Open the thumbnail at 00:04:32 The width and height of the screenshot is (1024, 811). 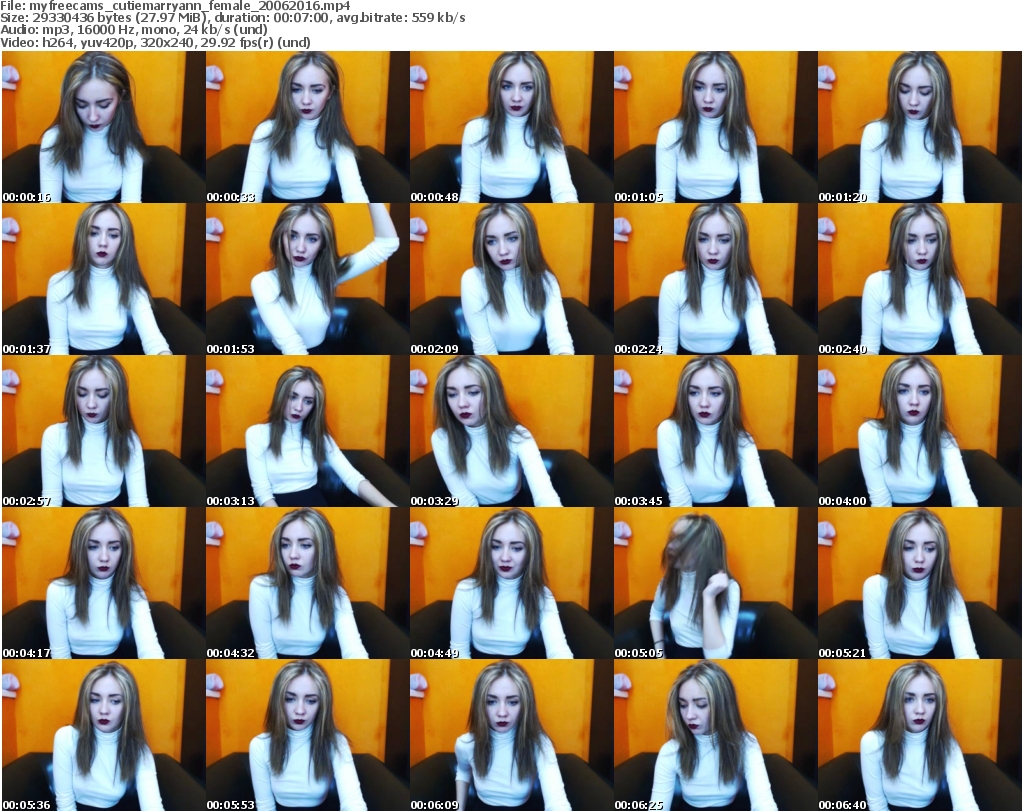tap(308, 583)
